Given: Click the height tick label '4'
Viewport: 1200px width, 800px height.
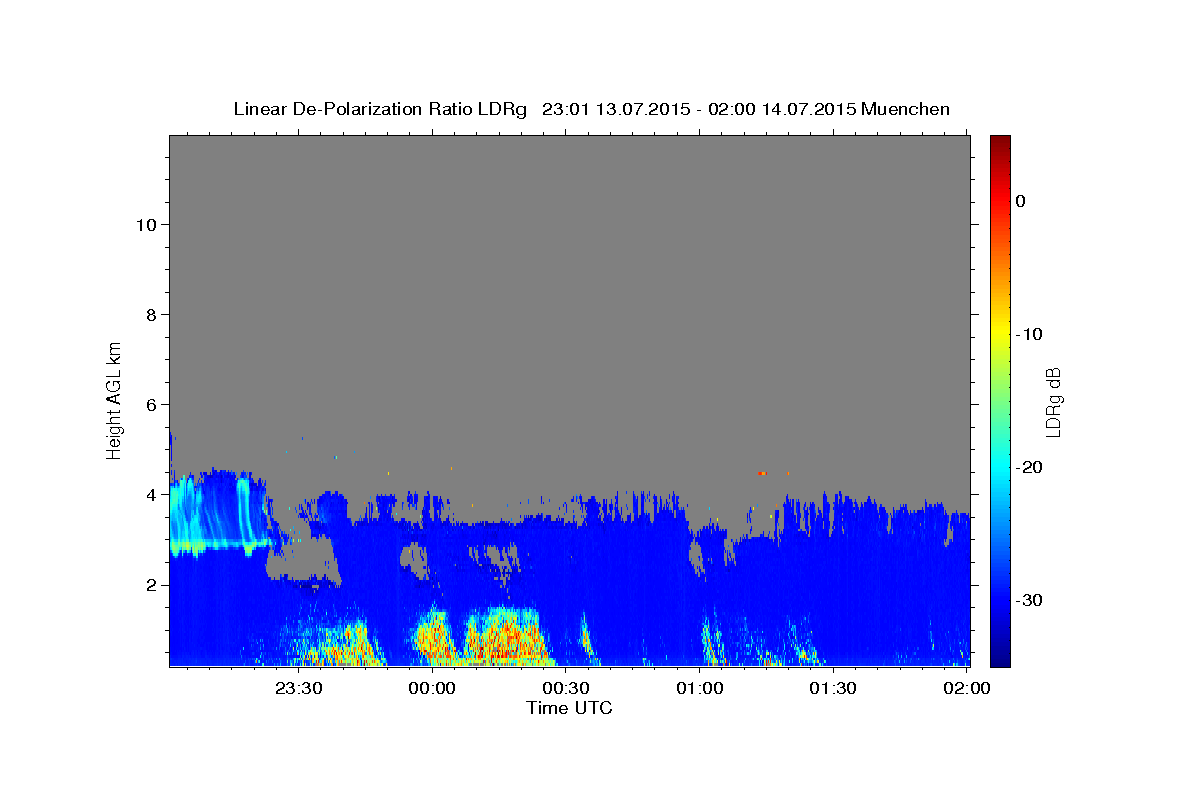Looking at the screenshot, I should click(150, 494).
